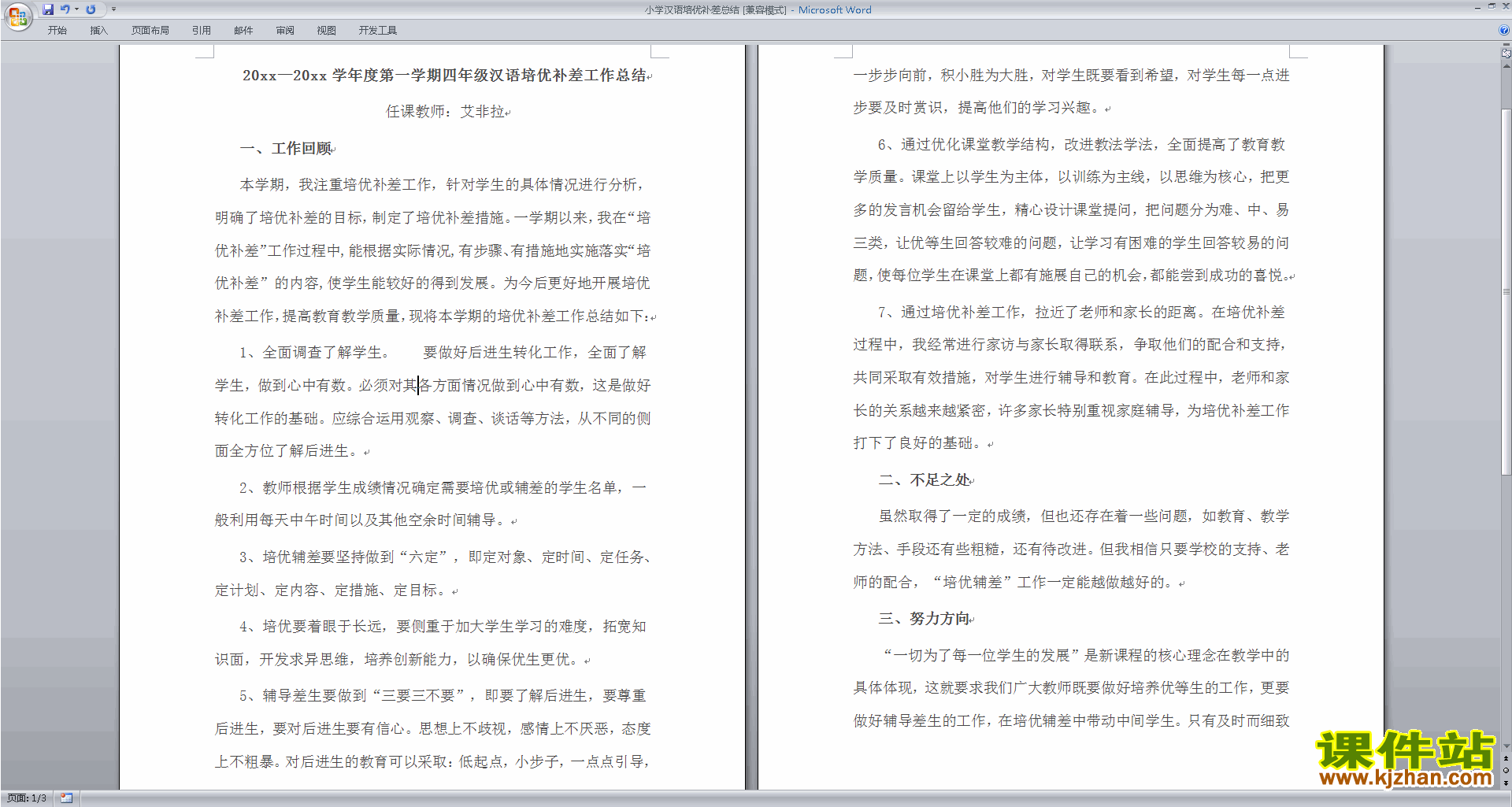Click the line starting 虽然取得了一定的成绩
This screenshot has height=807, width=1512.
1084,516
